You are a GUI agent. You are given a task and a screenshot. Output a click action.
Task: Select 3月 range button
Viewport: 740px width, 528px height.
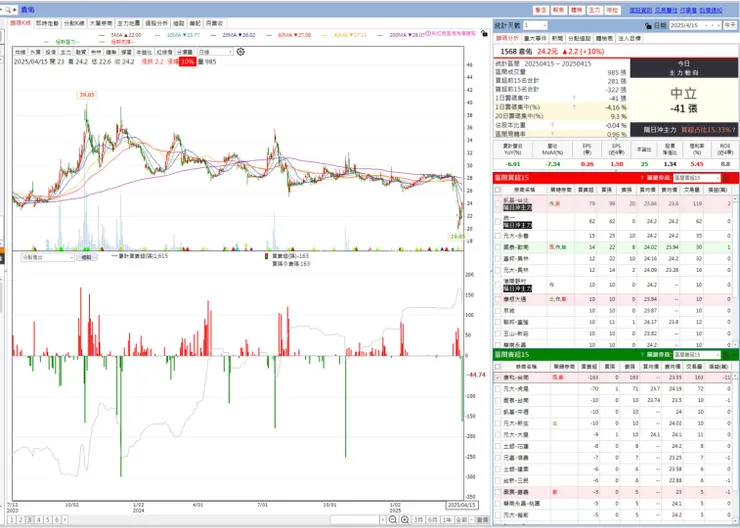[419, 520]
